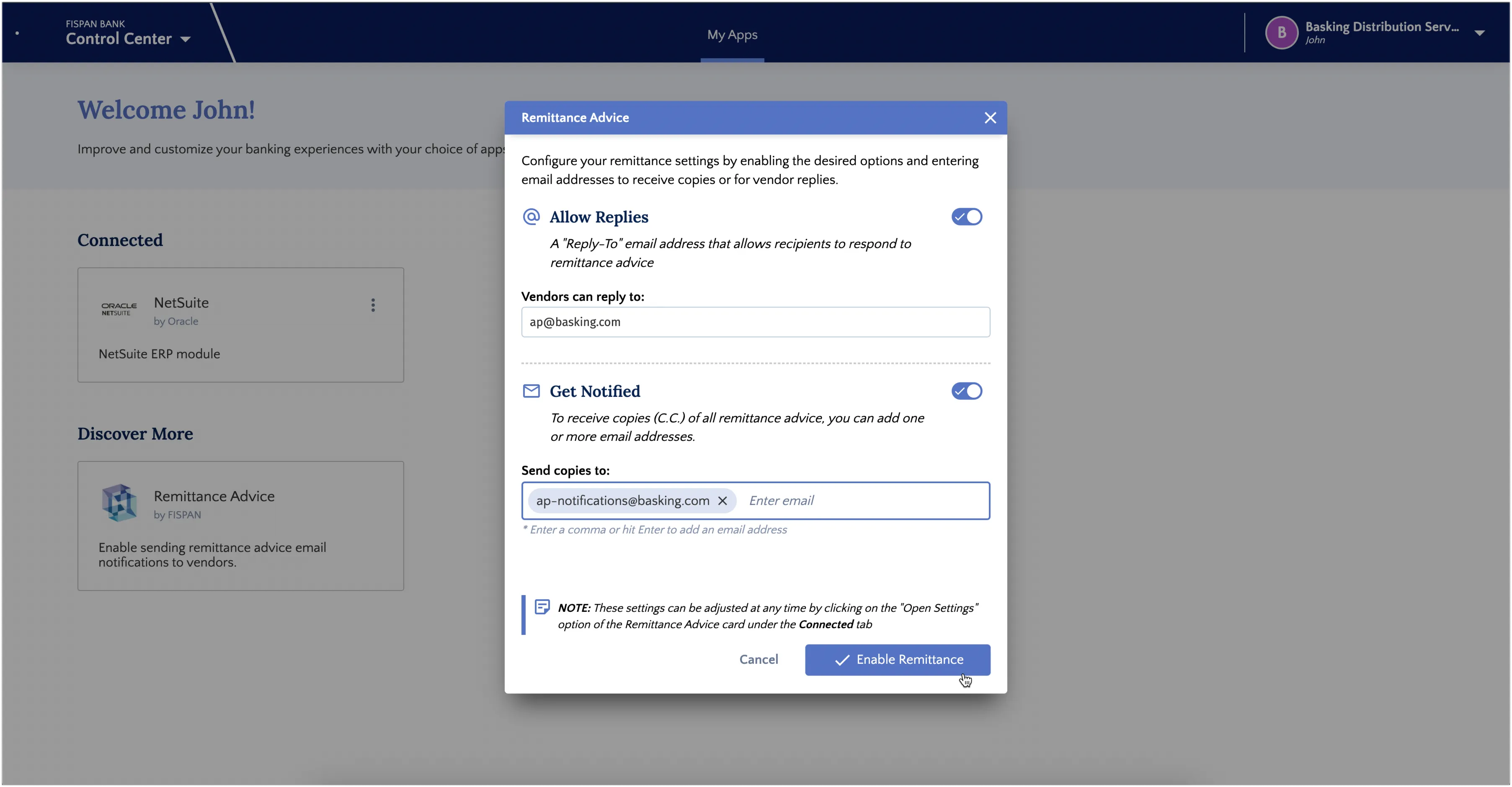Click the 'NetSuite ERP module' text

pos(159,354)
